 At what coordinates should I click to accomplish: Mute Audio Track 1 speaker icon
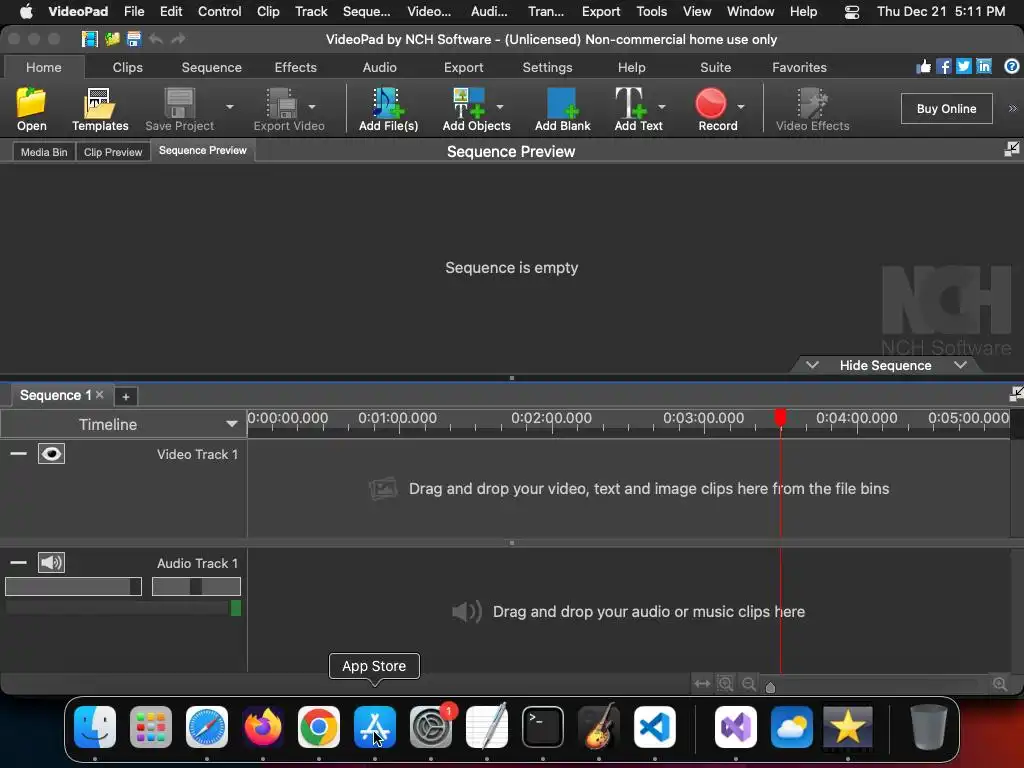click(x=52, y=563)
